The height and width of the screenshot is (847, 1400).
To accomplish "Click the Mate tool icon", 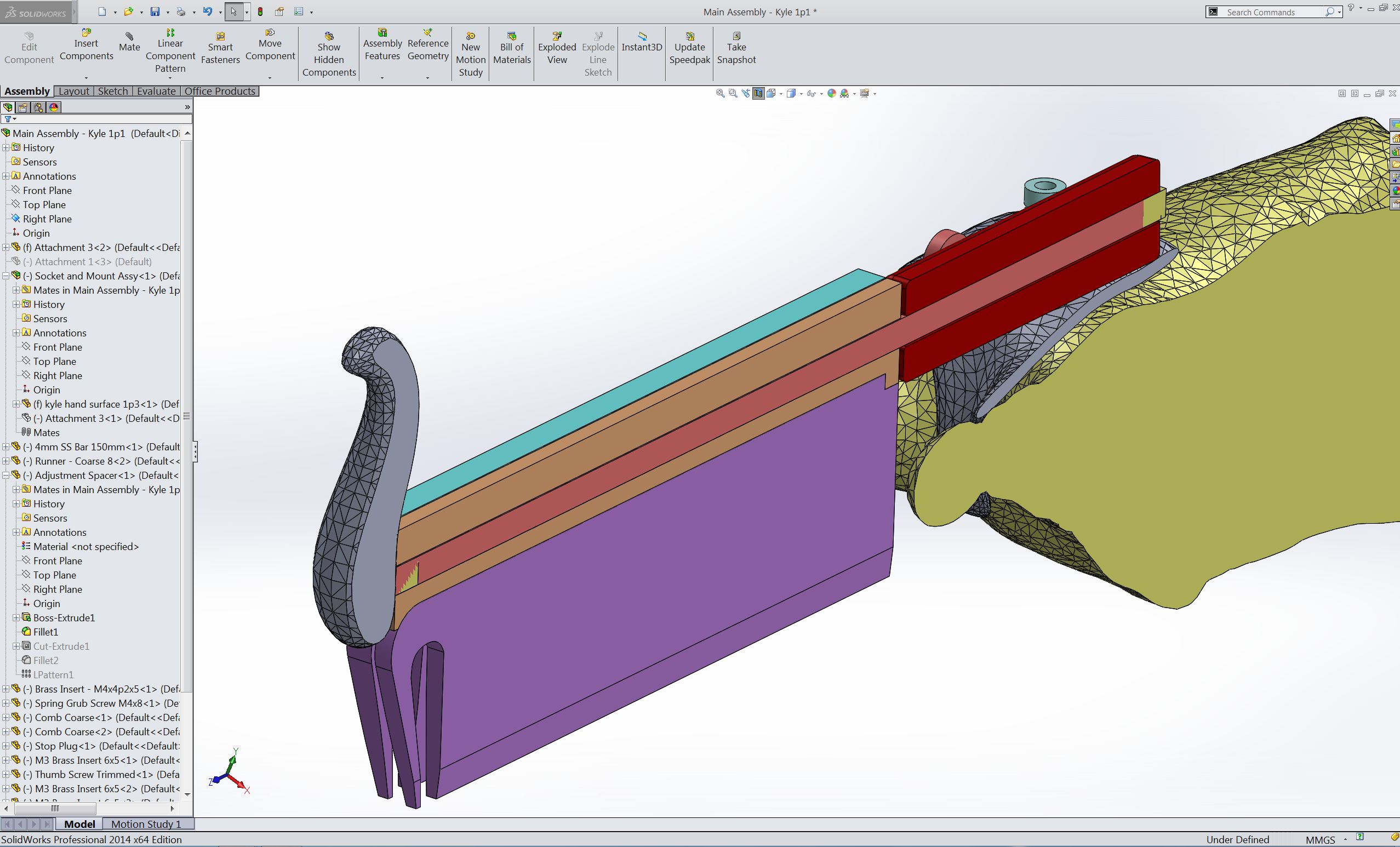I will pos(129,36).
